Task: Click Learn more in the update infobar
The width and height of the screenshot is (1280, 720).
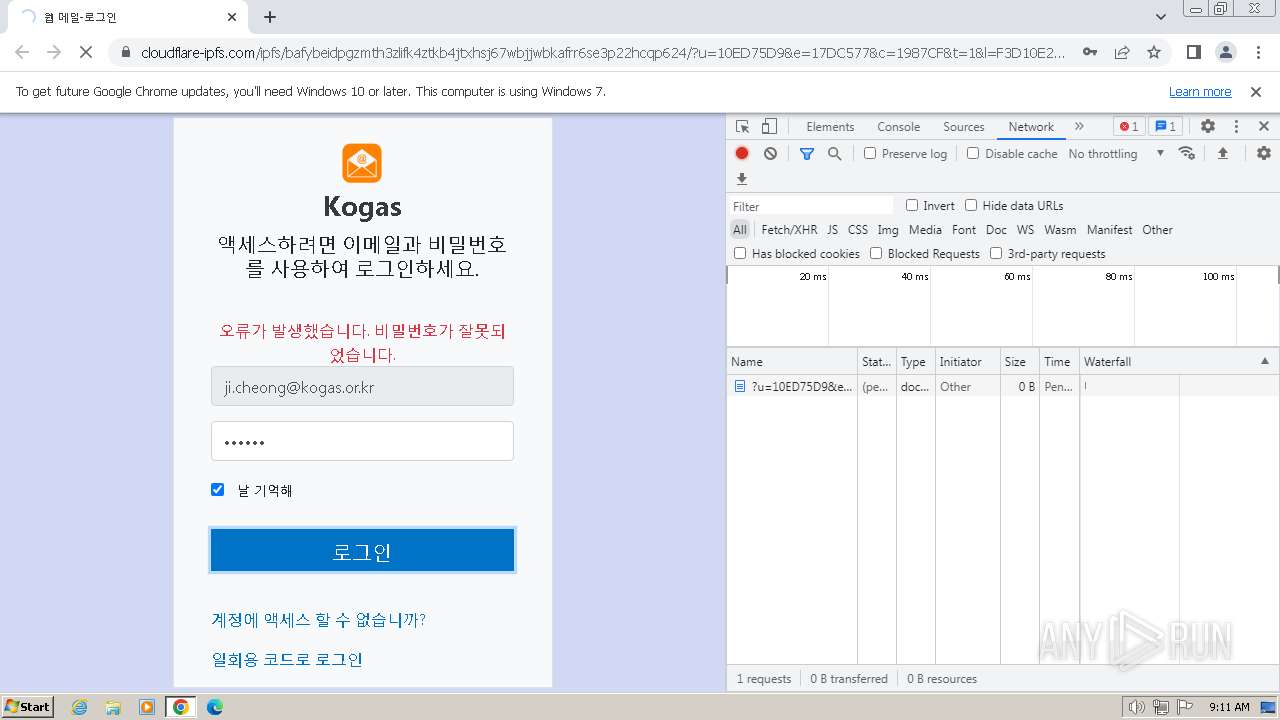Action: (x=1200, y=92)
